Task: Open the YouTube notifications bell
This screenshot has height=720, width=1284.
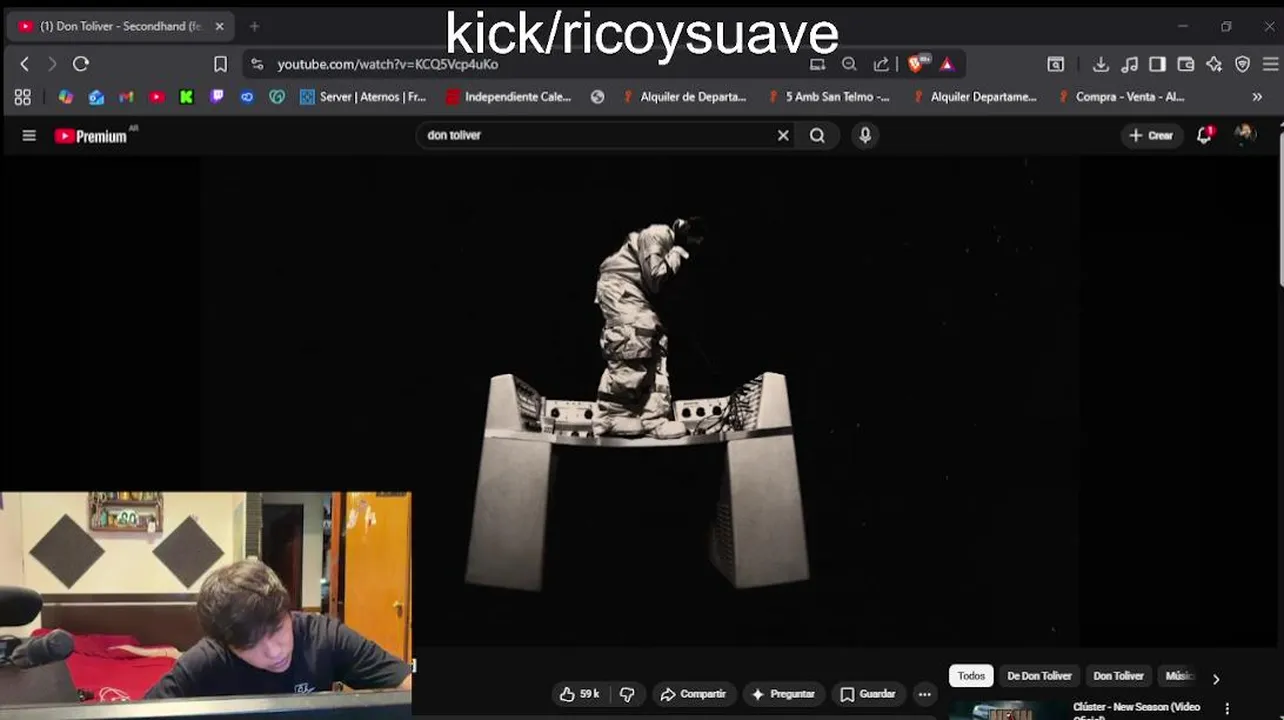Action: coord(1205,135)
